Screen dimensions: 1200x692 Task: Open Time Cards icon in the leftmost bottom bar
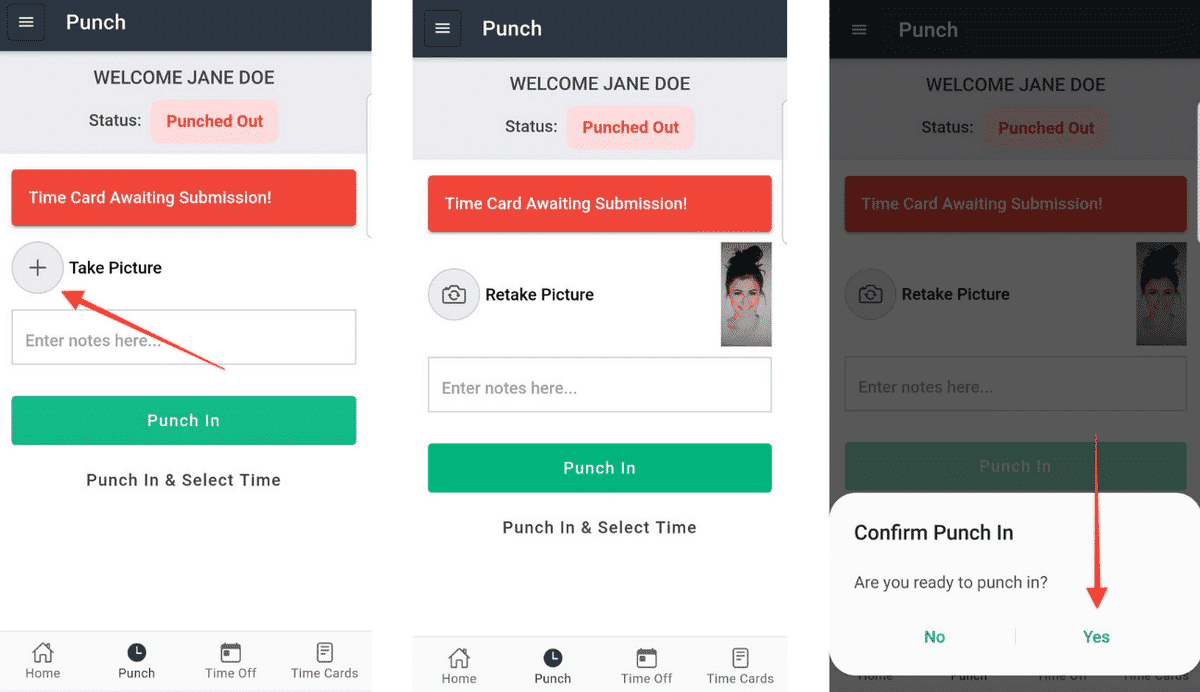[x=324, y=660]
